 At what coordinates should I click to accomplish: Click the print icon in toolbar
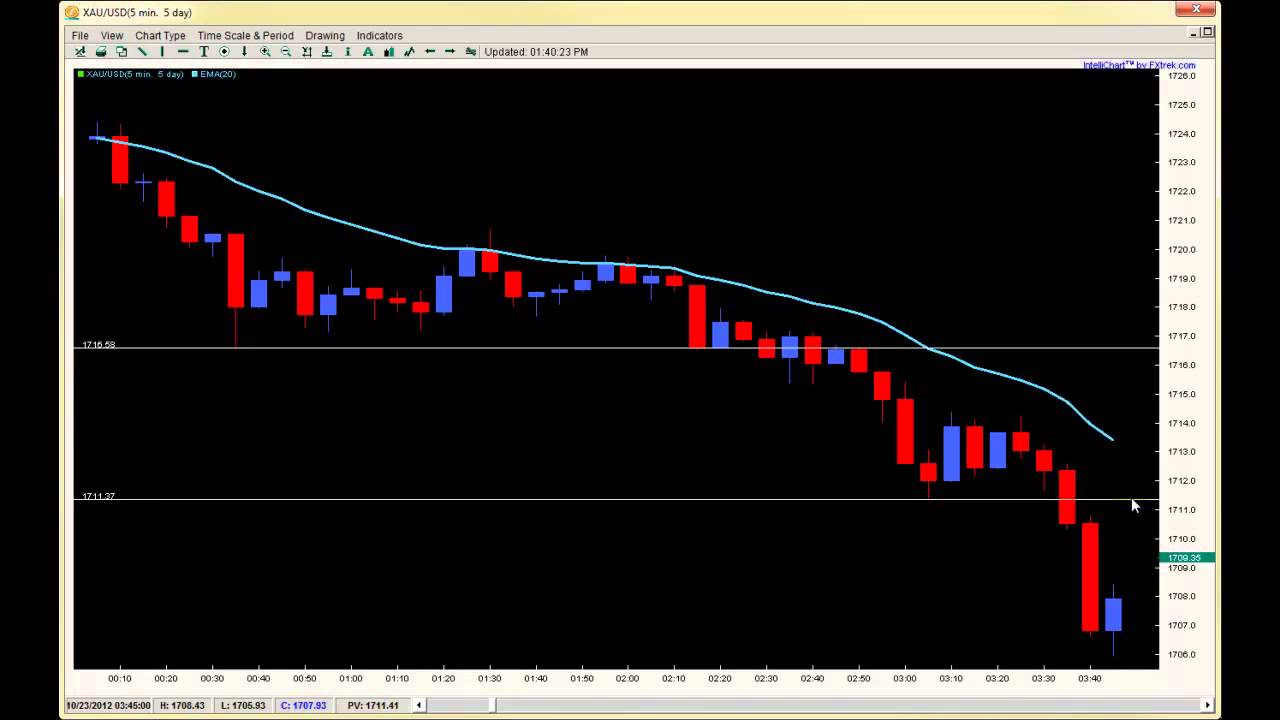pos(101,52)
